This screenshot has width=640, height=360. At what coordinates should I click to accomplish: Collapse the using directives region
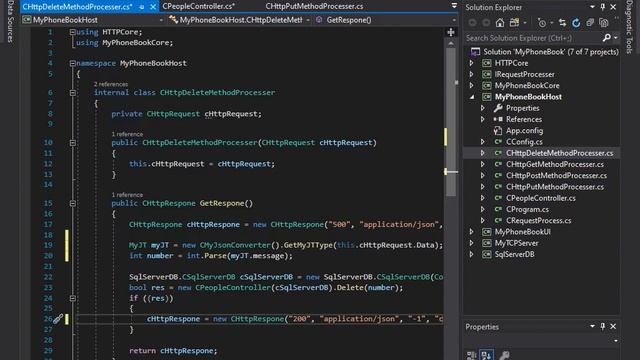[72, 32]
